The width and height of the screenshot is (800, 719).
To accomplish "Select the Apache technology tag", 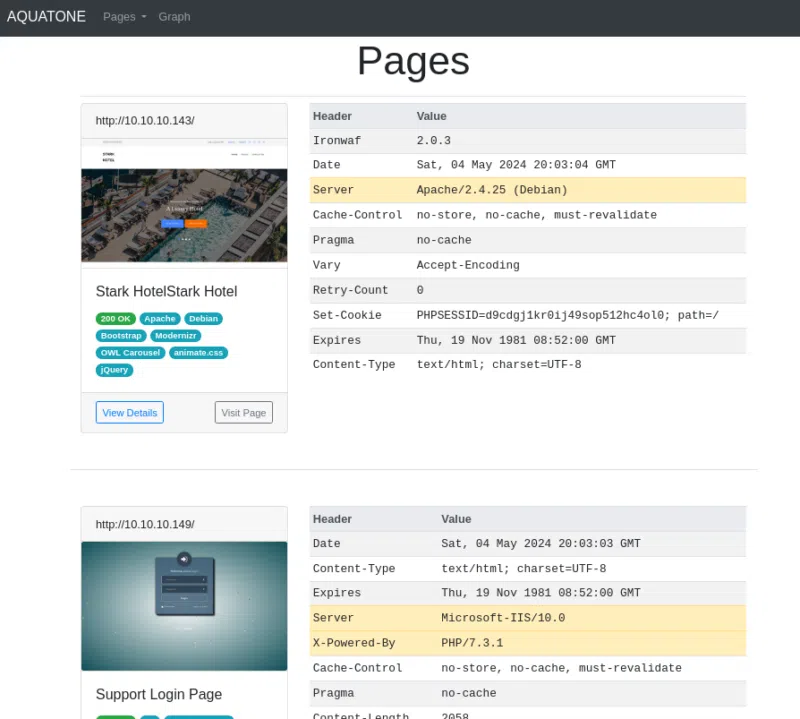I will pos(158,319).
